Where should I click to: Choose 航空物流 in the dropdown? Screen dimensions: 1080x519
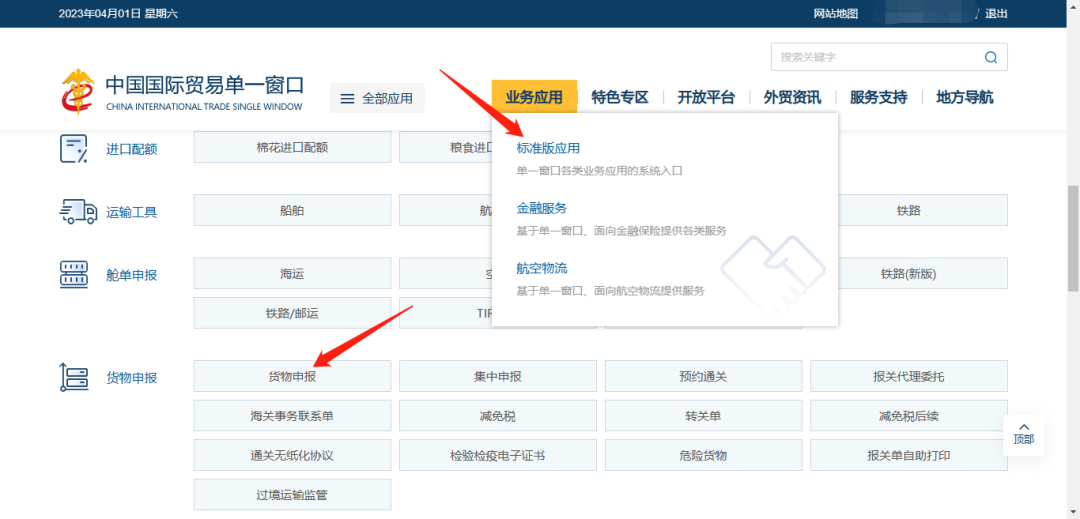[542, 268]
